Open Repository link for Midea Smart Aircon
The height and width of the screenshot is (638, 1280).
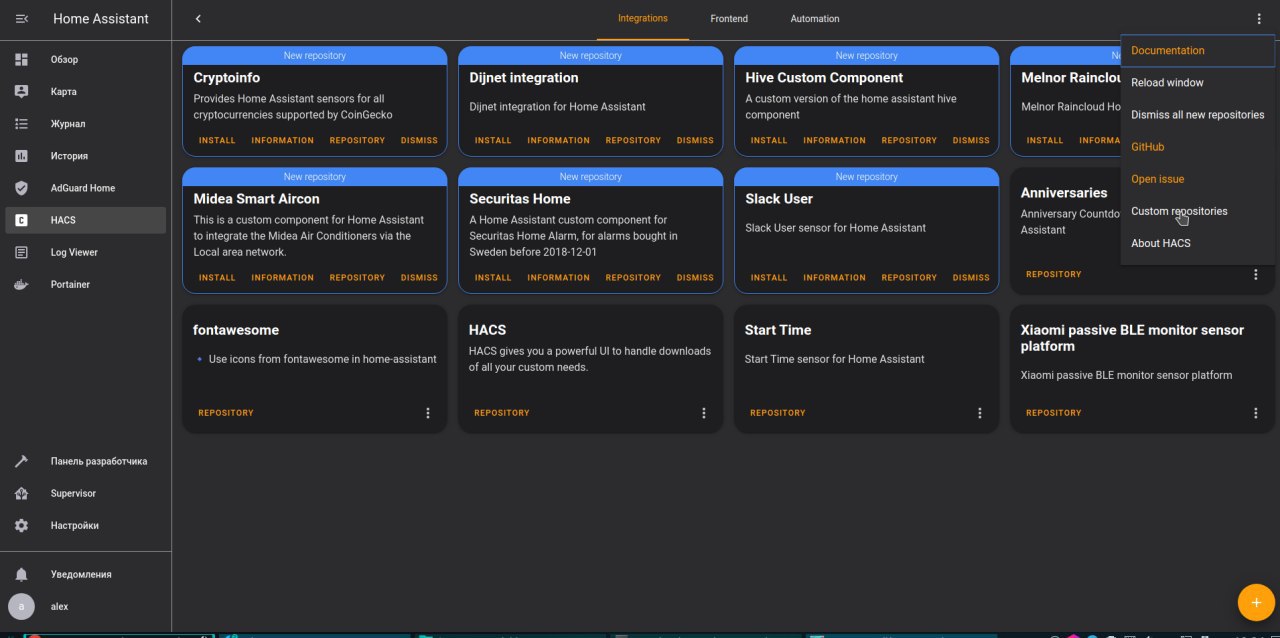(x=357, y=278)
